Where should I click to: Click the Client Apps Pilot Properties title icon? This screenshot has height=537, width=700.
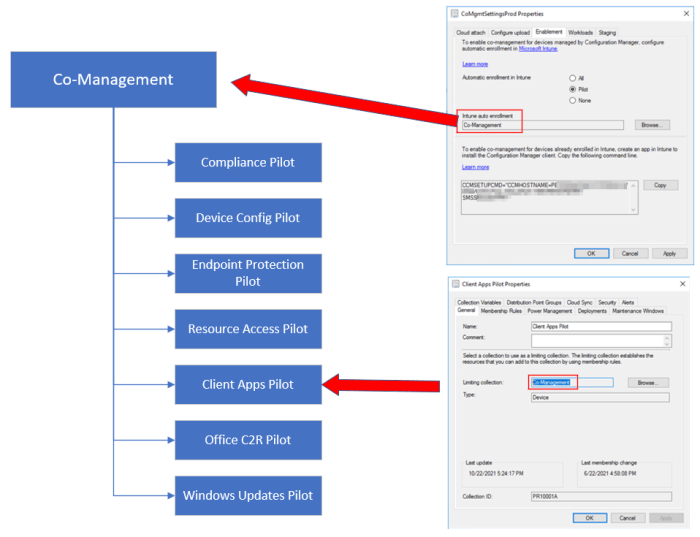coord(455,284)
